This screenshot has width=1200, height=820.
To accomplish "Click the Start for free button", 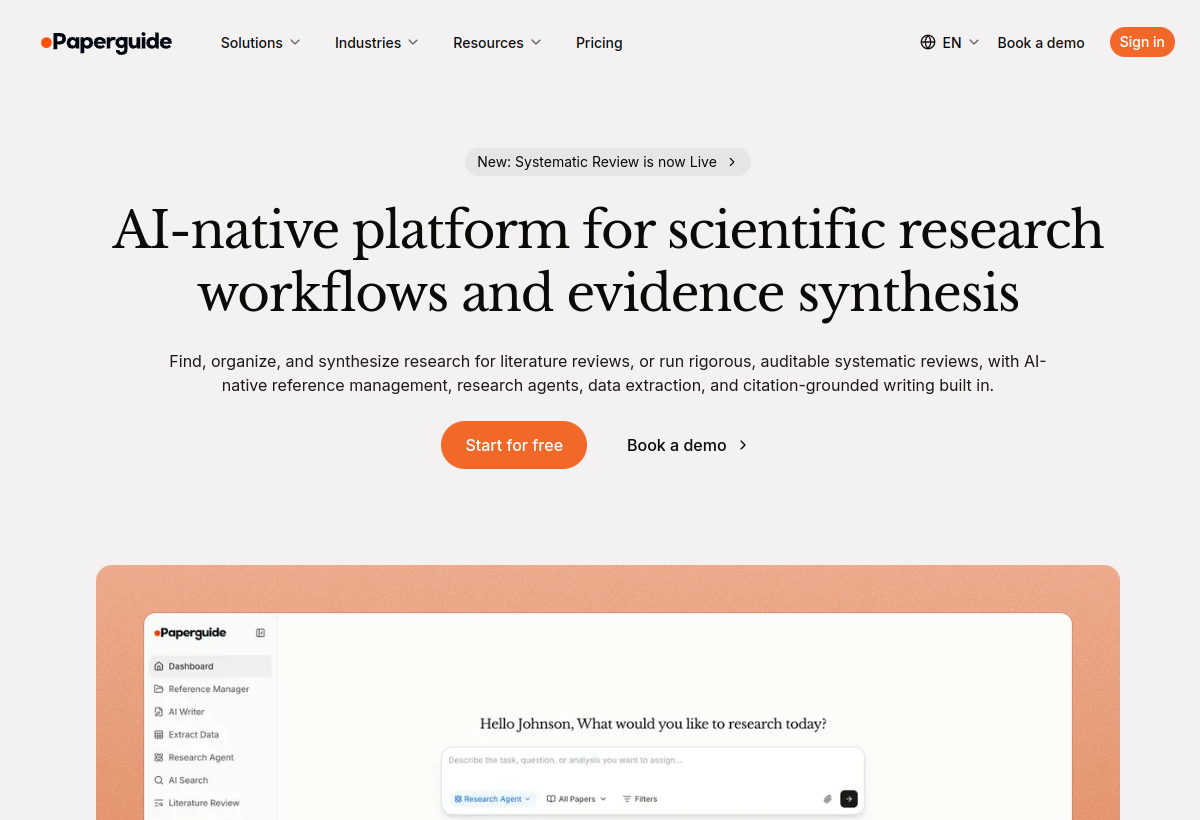I will point(514,445).
